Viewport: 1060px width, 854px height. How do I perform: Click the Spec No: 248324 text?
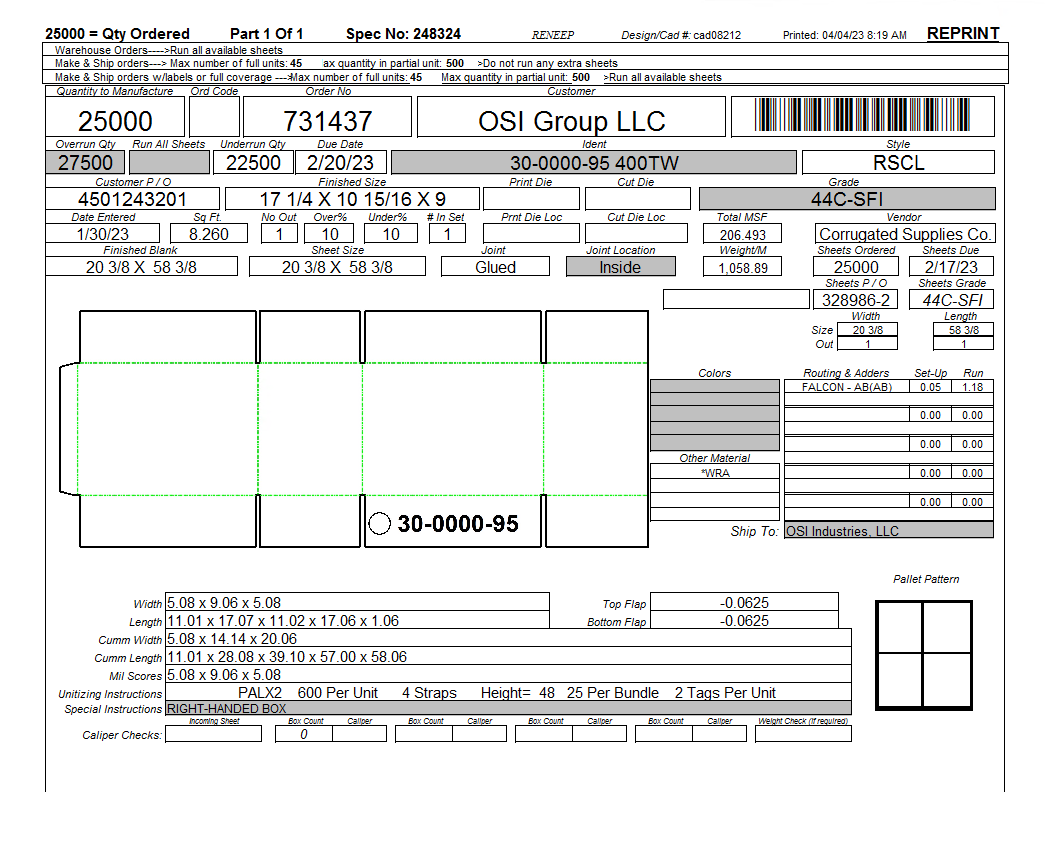point(404,34)
